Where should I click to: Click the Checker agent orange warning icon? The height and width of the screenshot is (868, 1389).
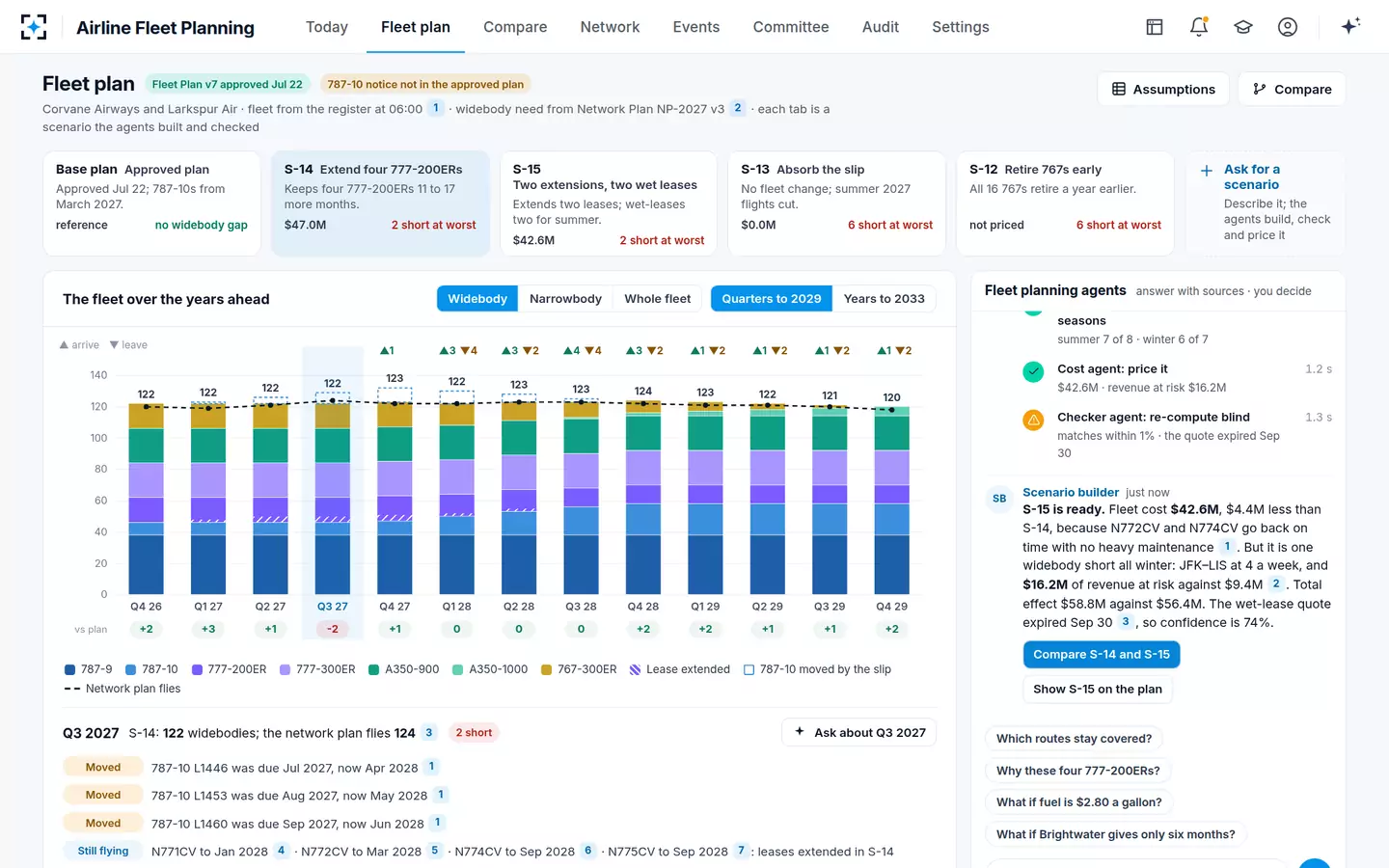coord(1033,420)
